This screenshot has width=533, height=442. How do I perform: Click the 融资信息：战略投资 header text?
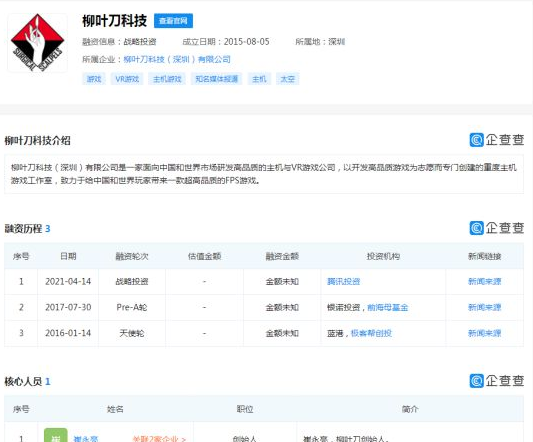[x=119, y=42]
